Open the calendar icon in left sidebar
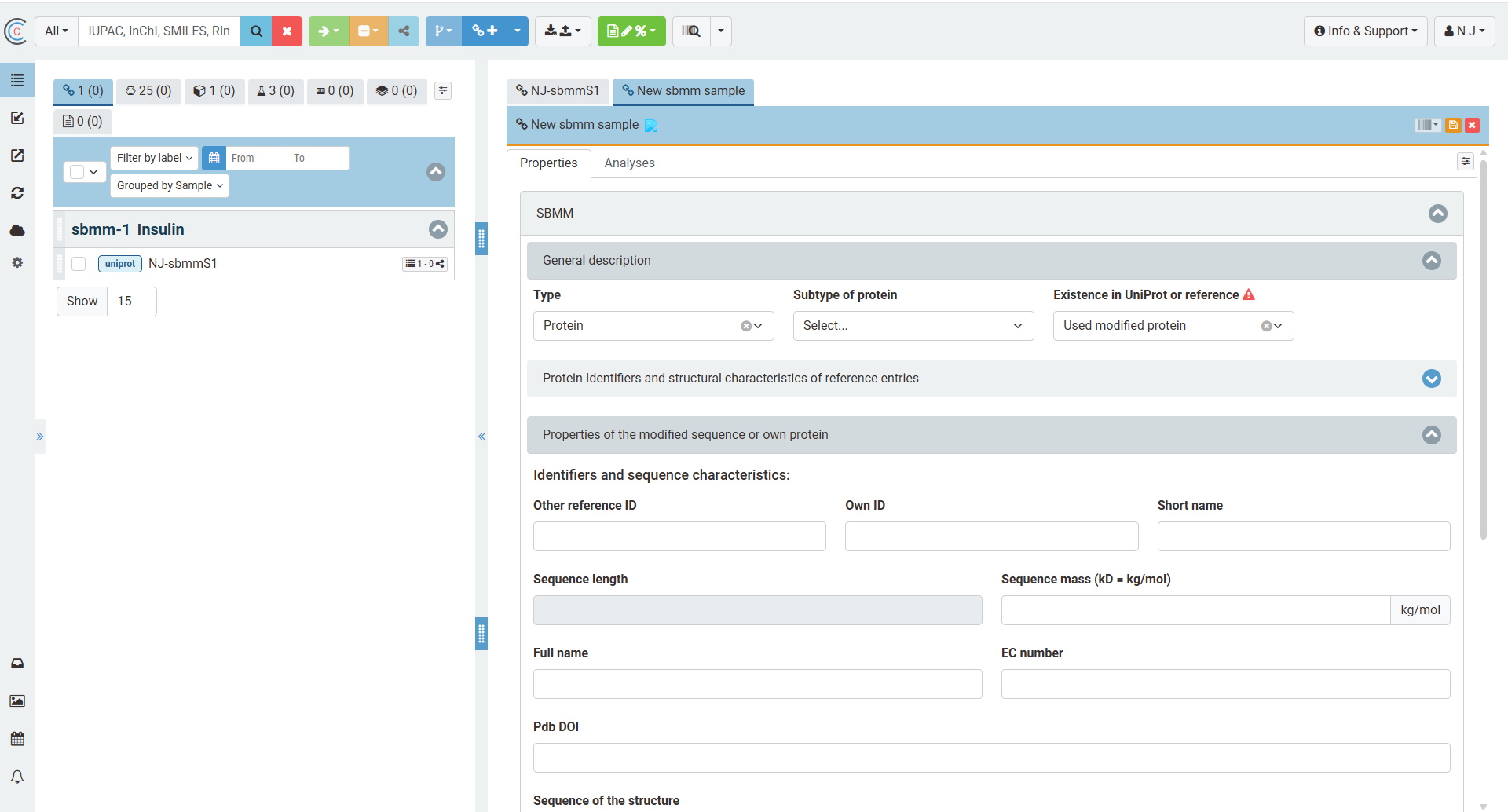The width and height of the screenshot is (1508, 812). [x=17, y=739]
